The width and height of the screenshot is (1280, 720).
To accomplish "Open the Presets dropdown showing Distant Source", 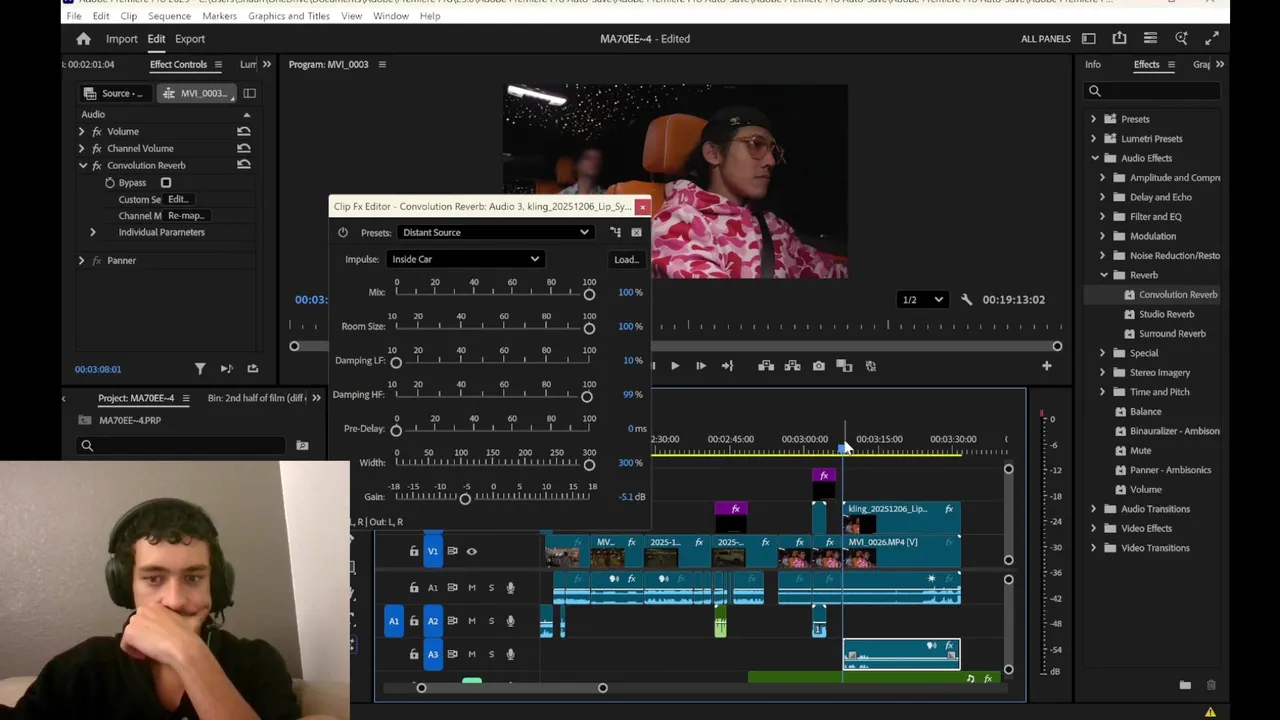I will coord(495,232).
